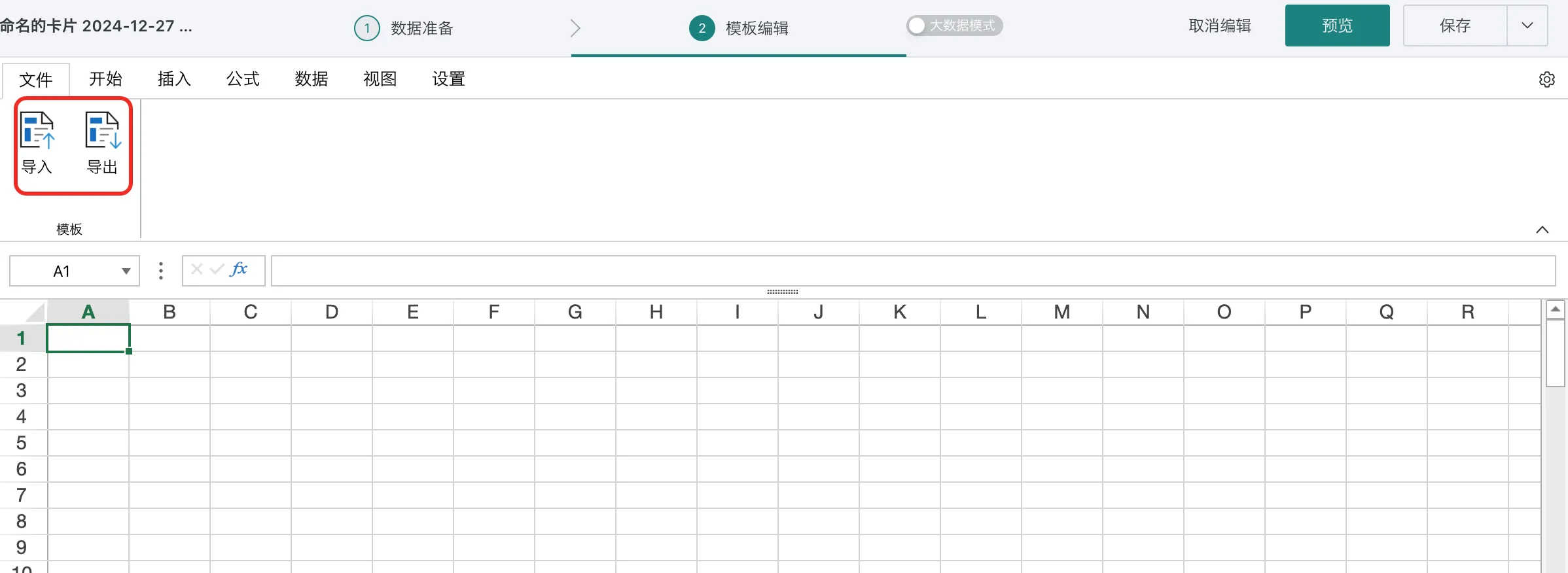This screenshot has width=1568, height=573.
Task: Select column H header
Action: (x=656, y=312)
